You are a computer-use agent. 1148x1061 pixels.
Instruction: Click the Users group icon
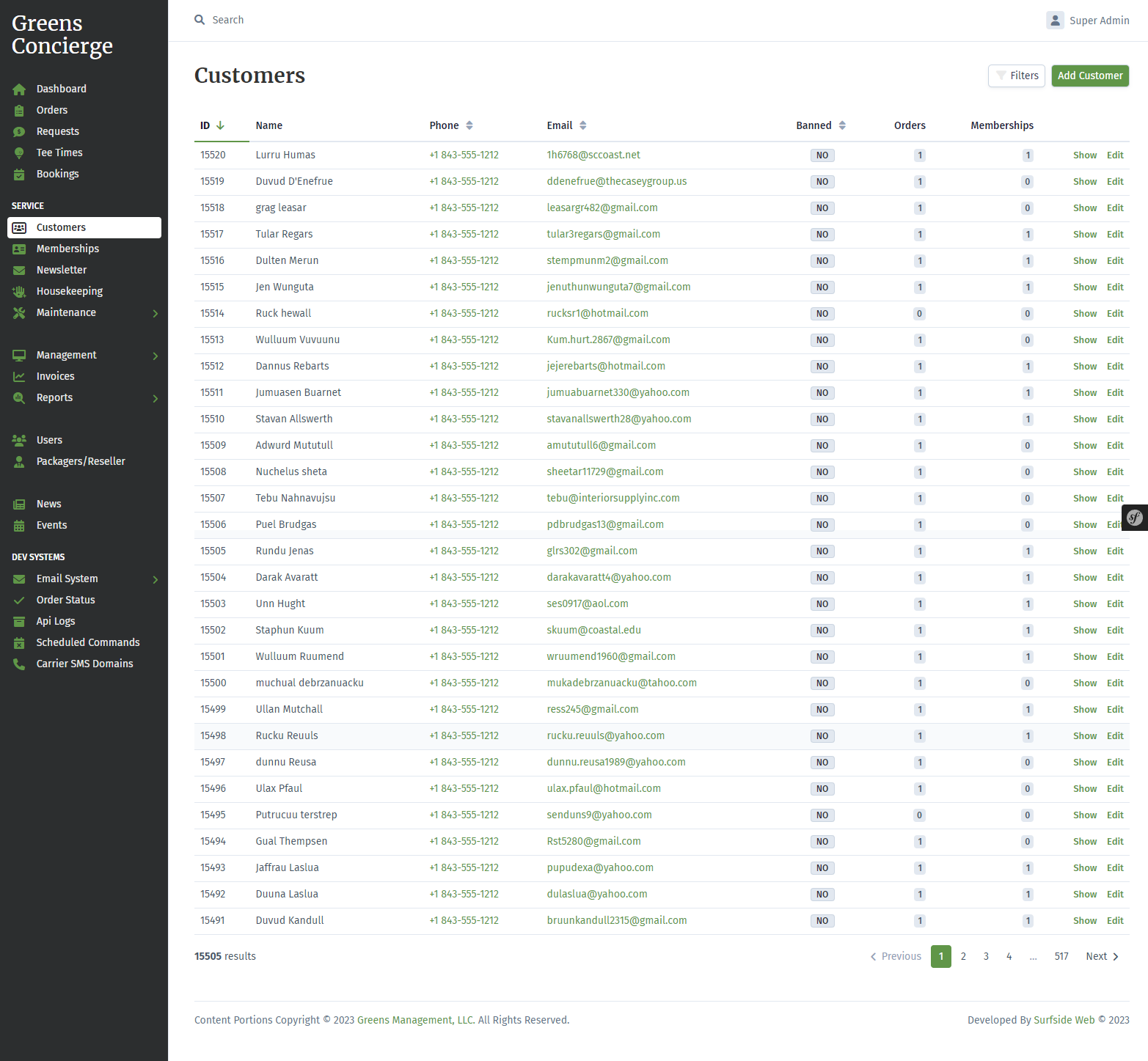19,440
